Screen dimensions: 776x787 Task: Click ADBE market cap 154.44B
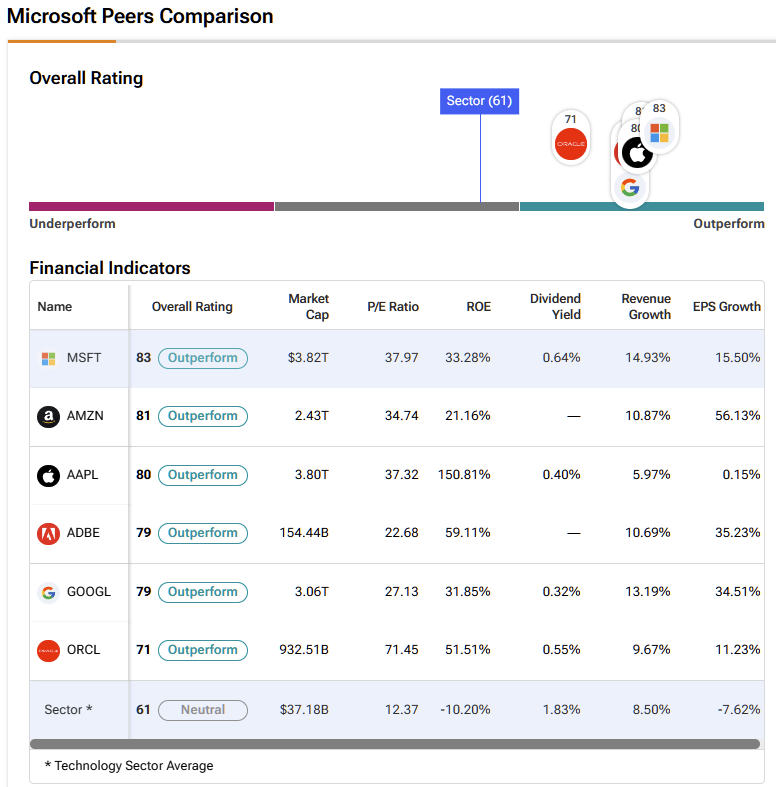pos(304,533)
